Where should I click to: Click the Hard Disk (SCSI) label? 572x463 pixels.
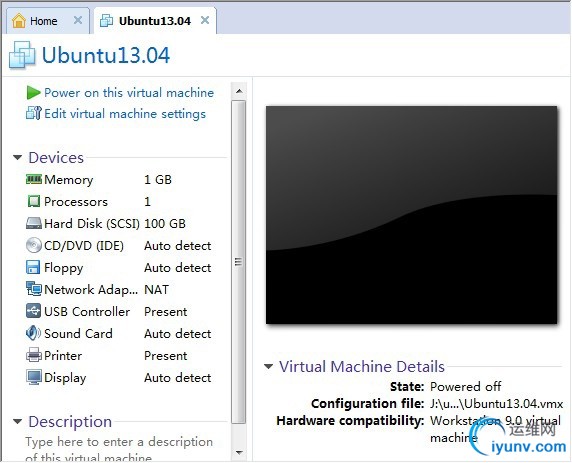click(92, 224)
